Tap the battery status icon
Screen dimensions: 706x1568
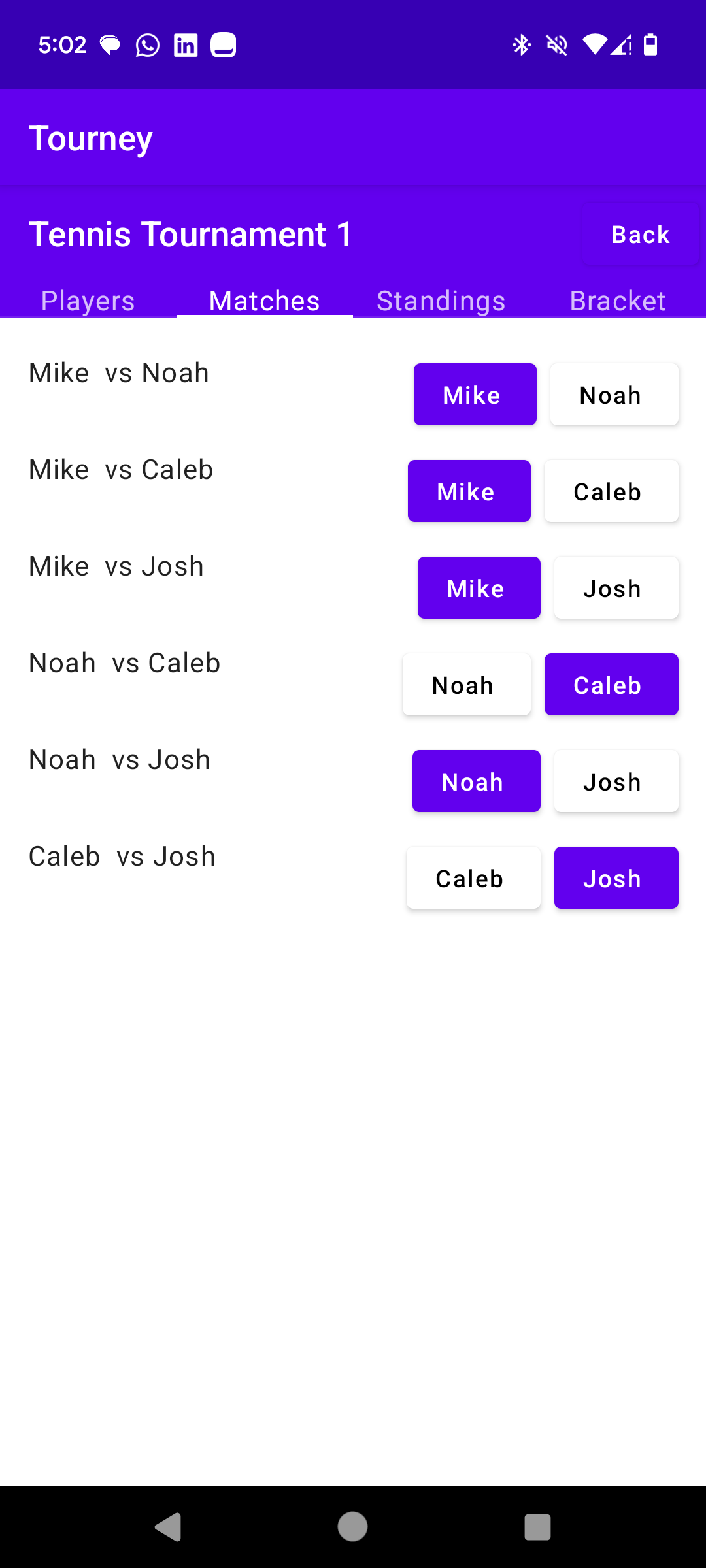[x=650, y=45]
